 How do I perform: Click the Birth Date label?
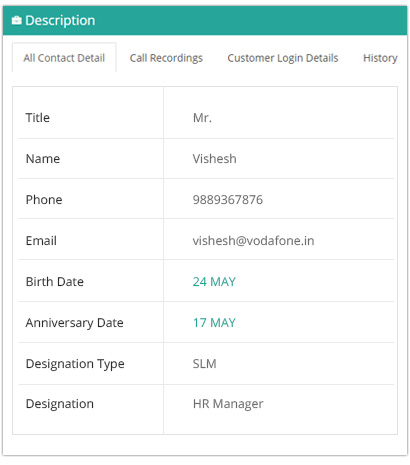pos(55,282)
